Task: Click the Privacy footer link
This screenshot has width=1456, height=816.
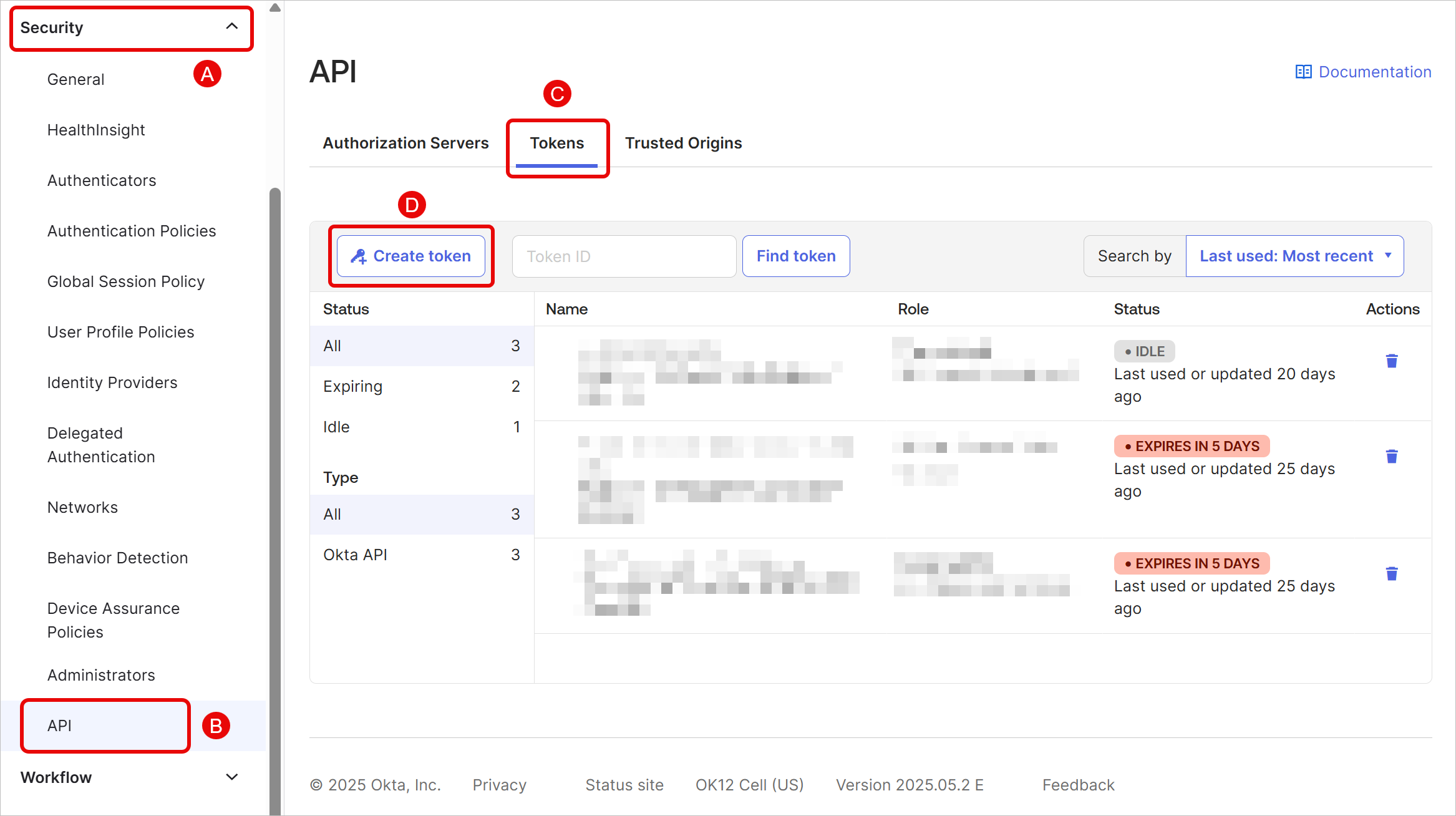Action: 499,785
